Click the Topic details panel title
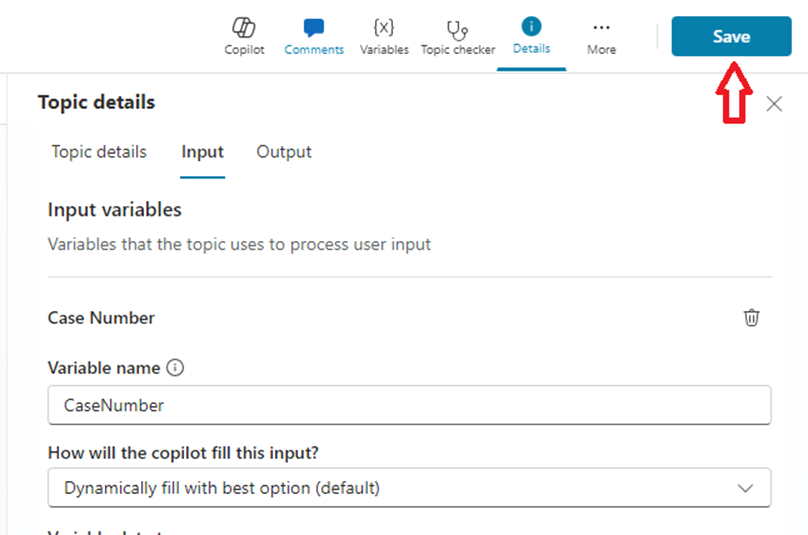Viewport: 808px width, 535px height. (x=96, y=102)
